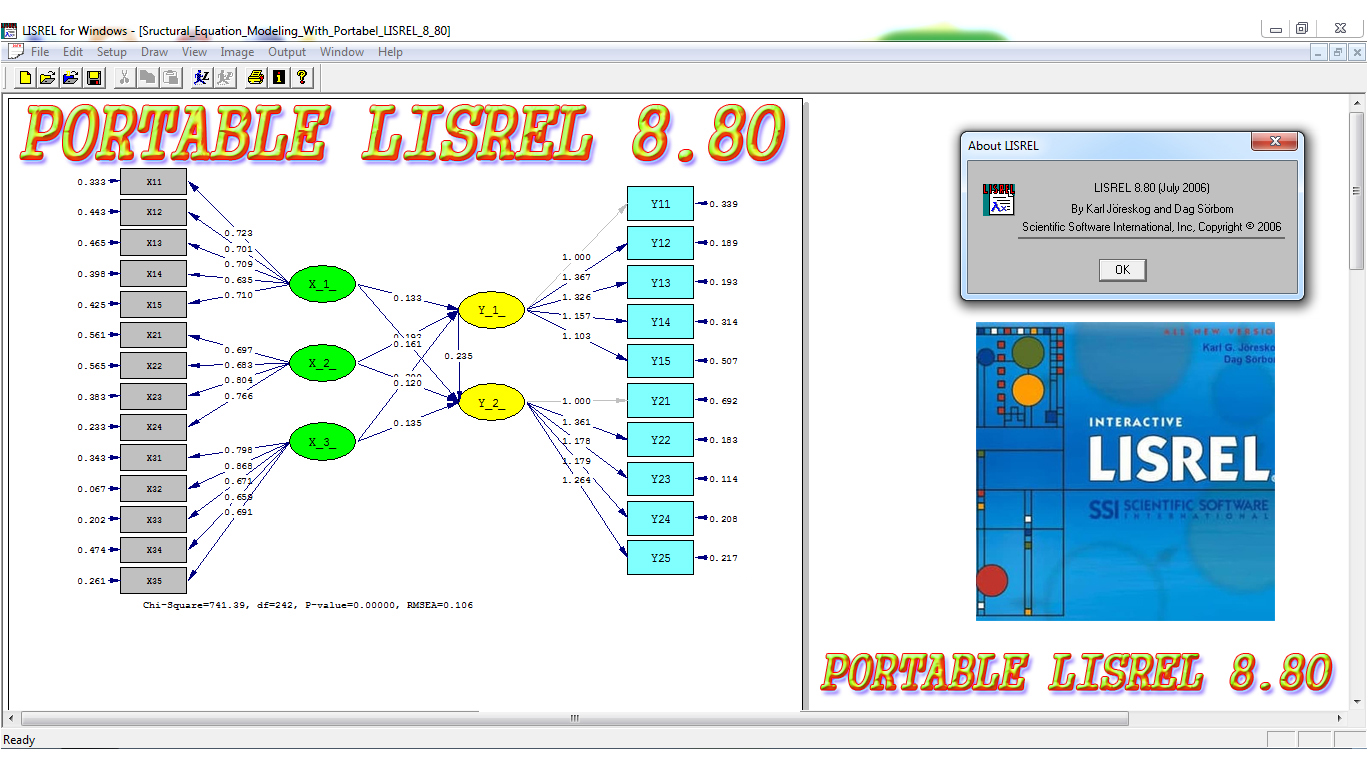Click the Import data folder icon with blue arrow
1372x780 pixels.
(70, 77)
